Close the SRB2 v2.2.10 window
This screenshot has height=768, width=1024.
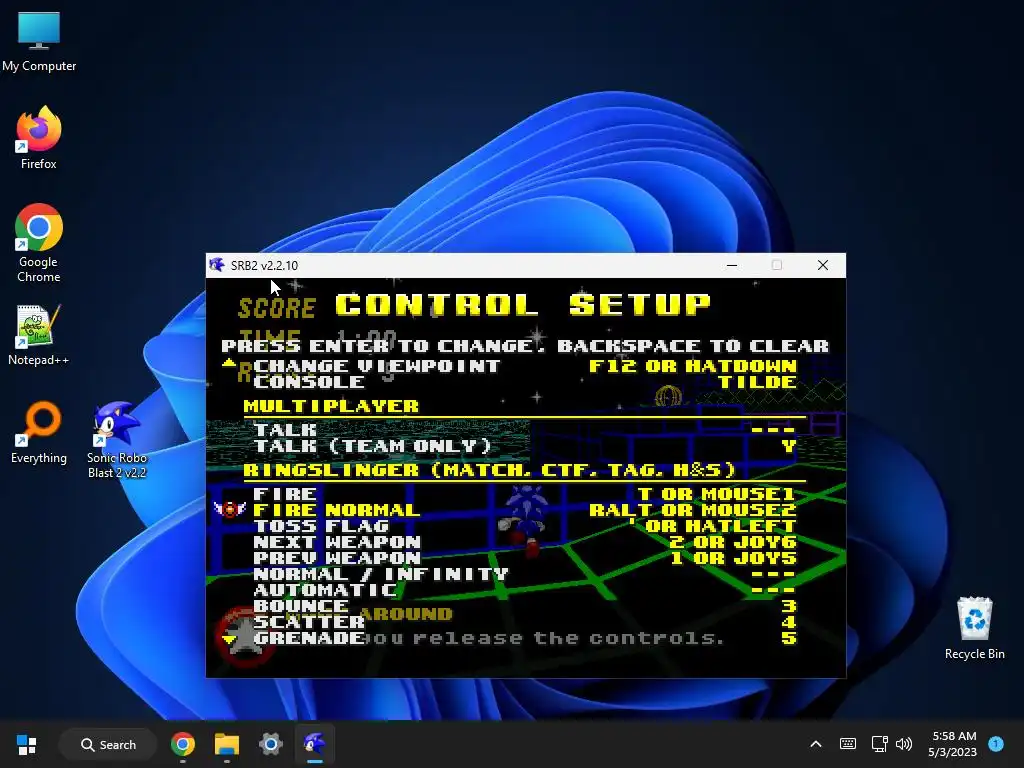click(x=823, y=265)
